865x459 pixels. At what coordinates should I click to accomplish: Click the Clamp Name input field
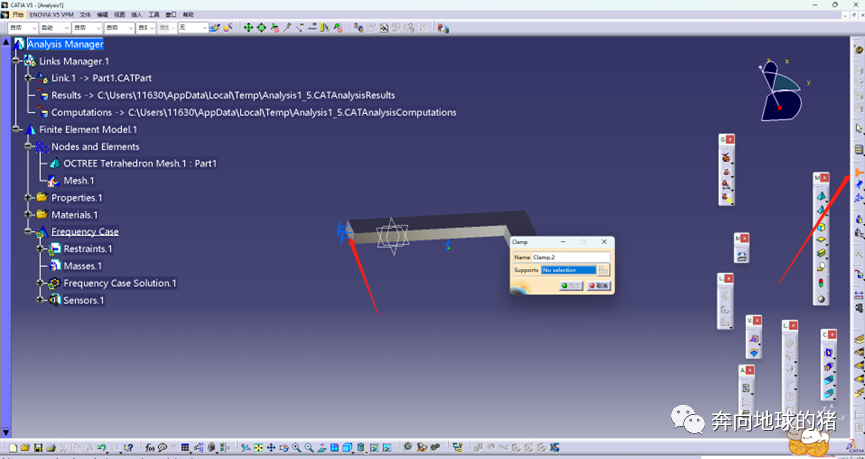(570, 257)
